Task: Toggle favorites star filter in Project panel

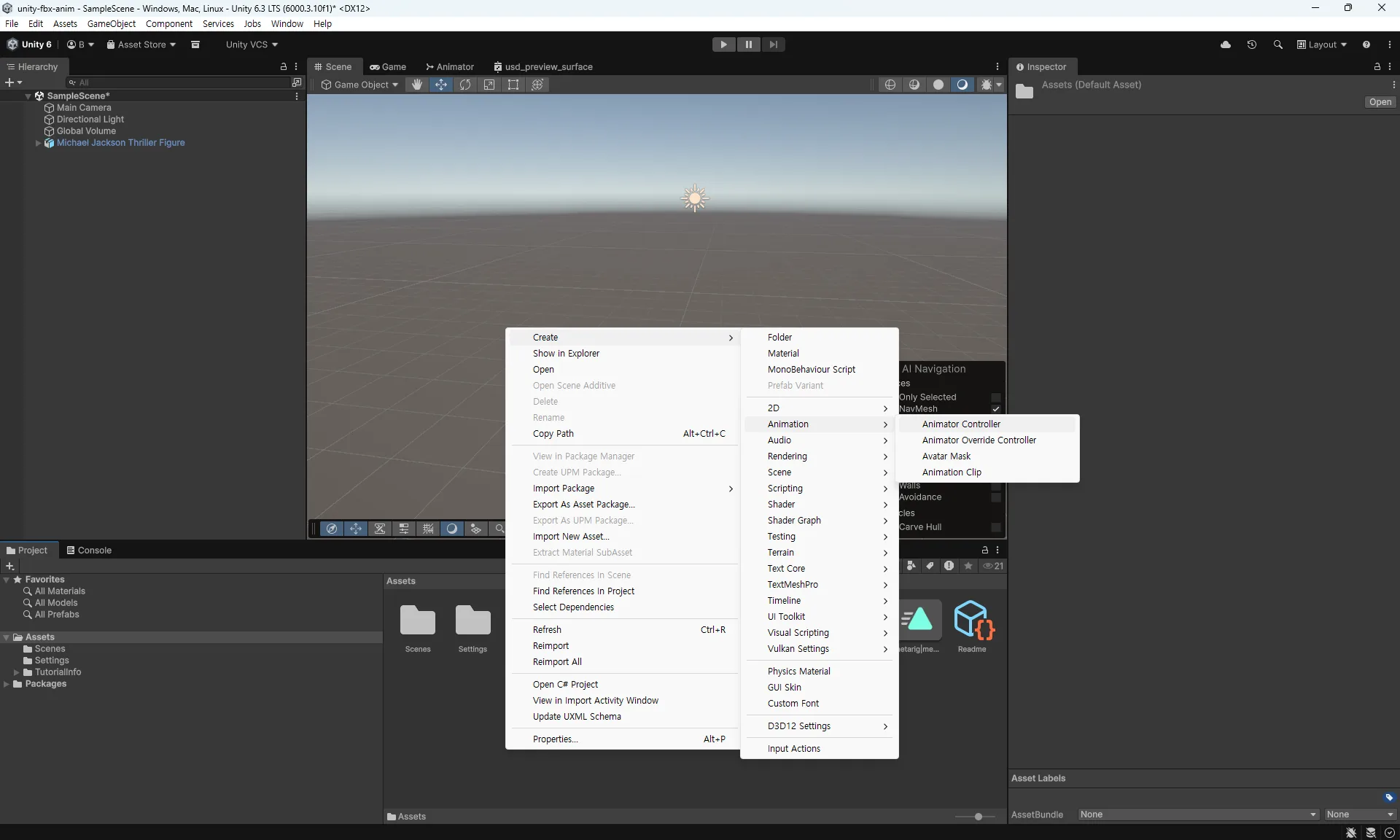Action: pos(968,566)
